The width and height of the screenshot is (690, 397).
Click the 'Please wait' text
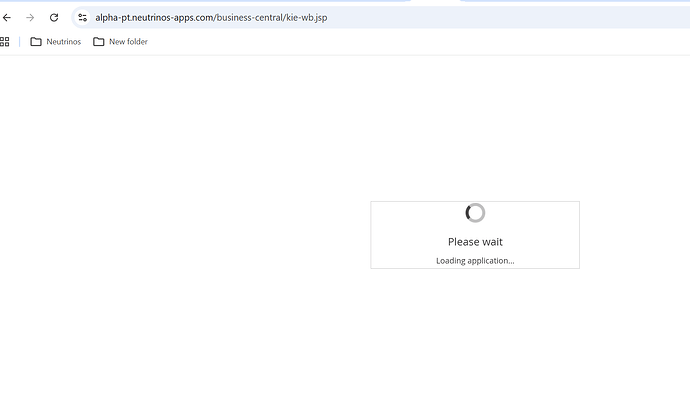tap(475, 242)
